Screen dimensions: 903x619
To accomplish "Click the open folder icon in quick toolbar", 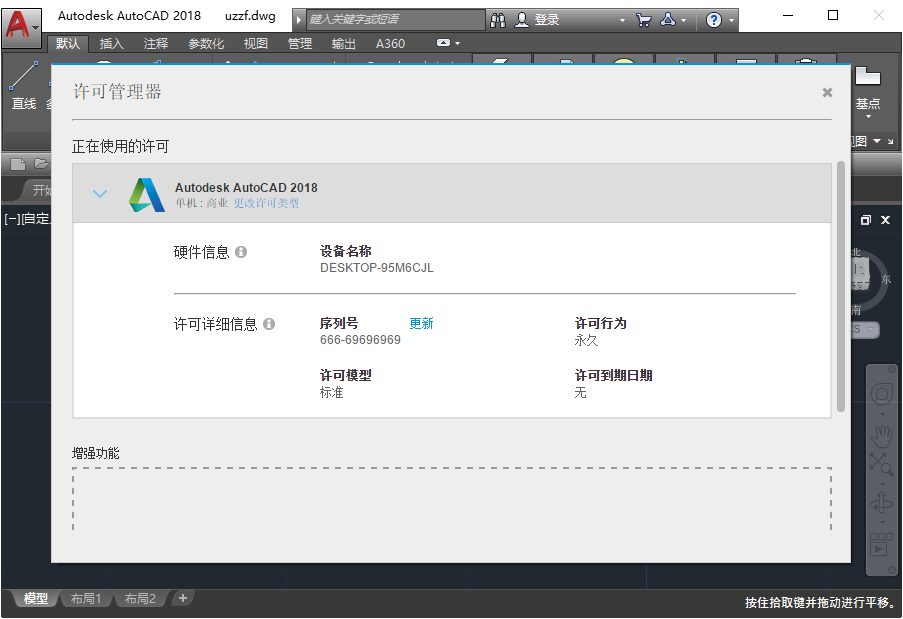I will point(41,164).
